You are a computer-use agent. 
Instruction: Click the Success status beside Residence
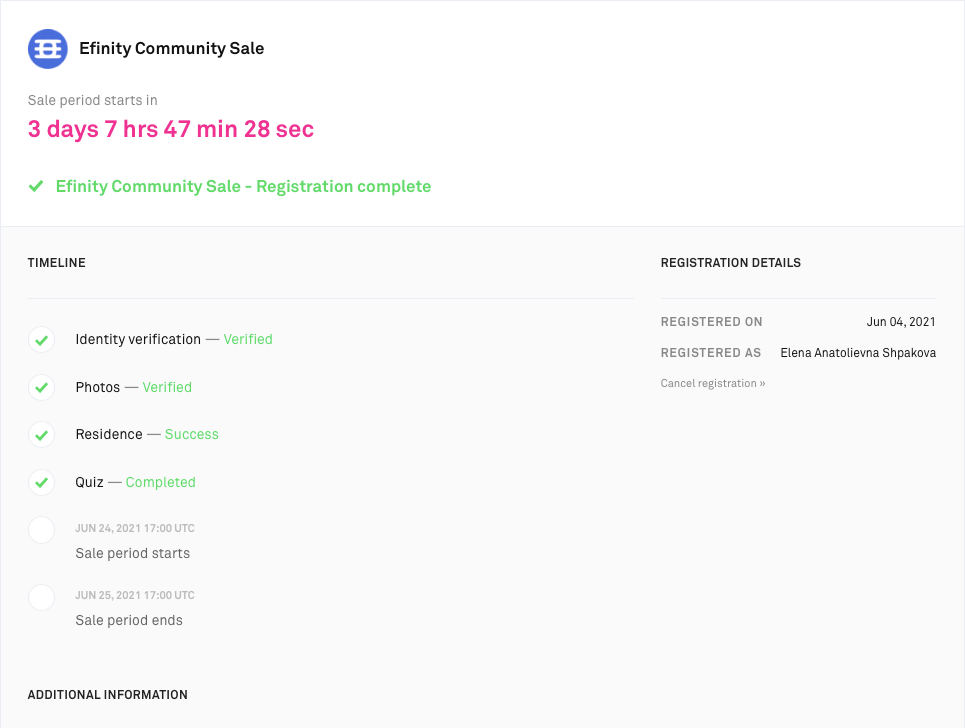[192, 434]
